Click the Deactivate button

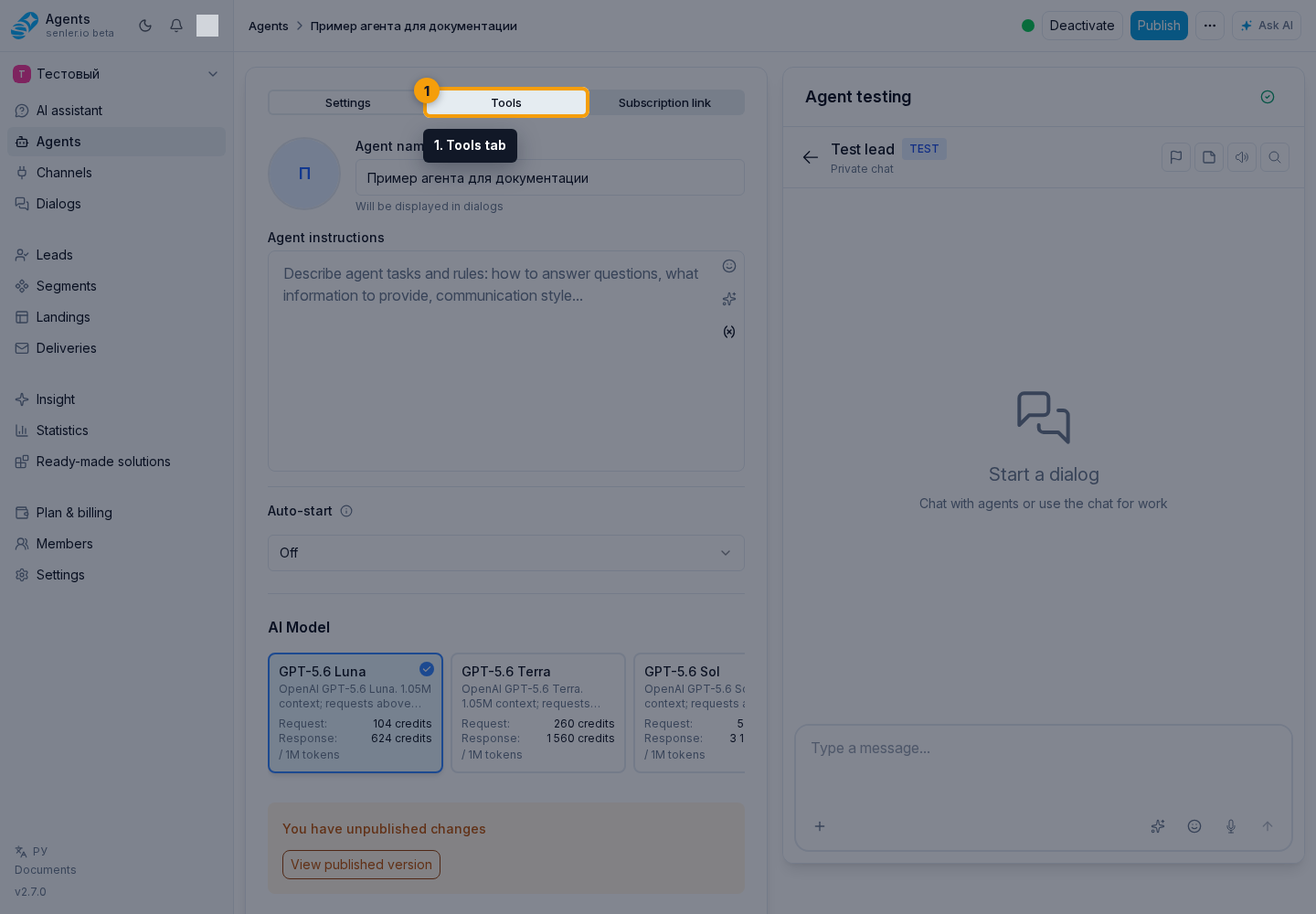pos(1082,26)
